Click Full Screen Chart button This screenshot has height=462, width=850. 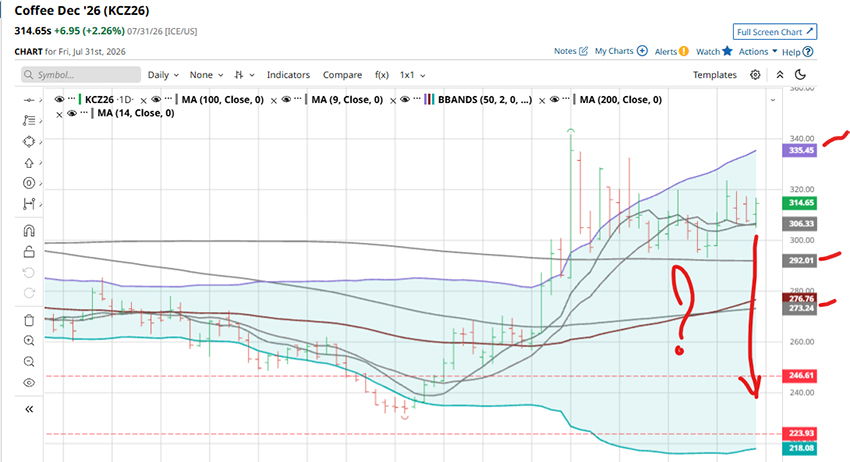(775, 31)
